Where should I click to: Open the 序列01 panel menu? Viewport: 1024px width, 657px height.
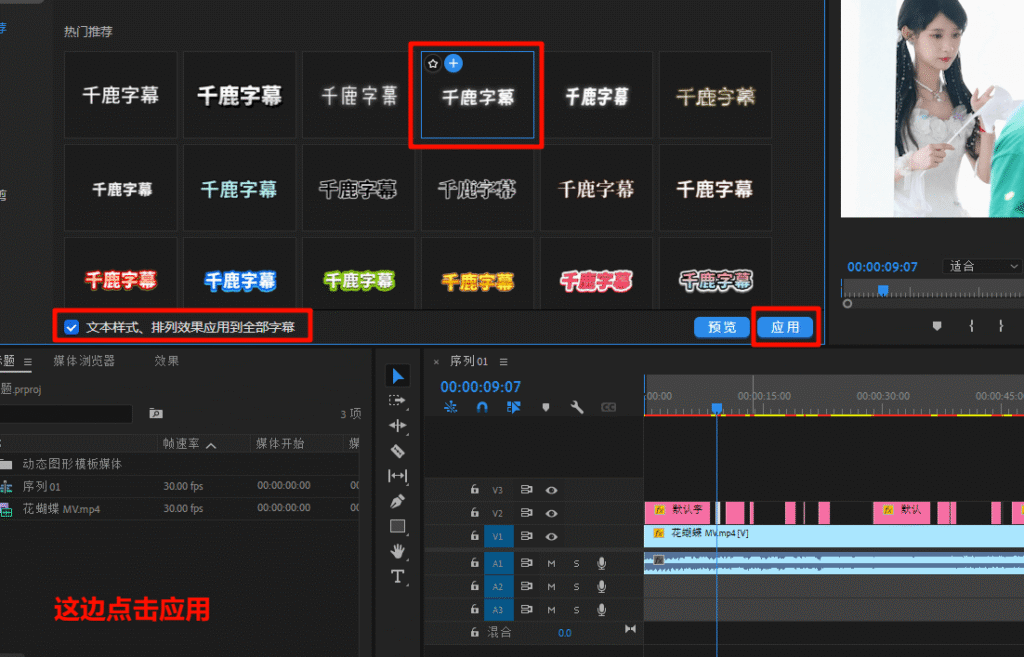point(504,361)
